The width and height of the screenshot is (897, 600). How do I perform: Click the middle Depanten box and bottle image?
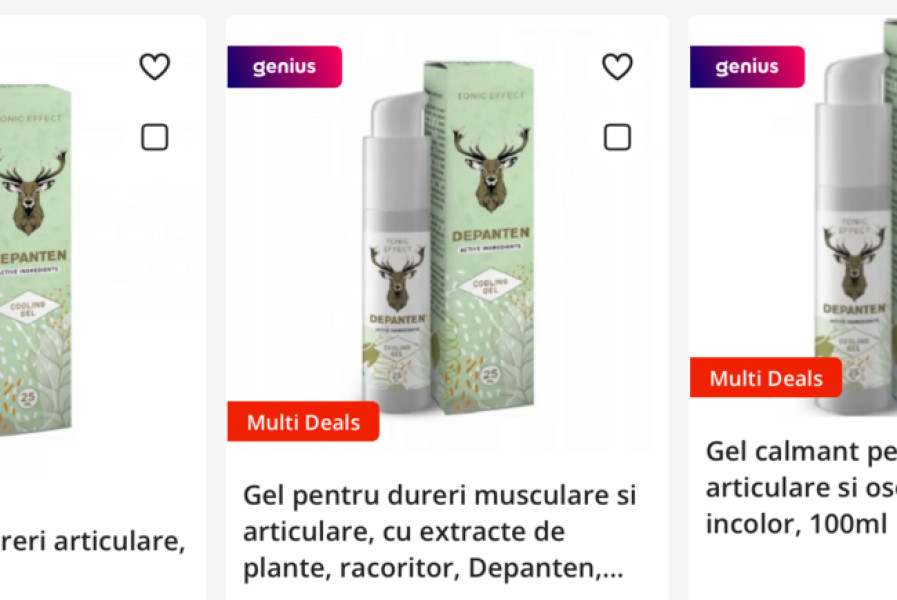(x=447, y=237)
